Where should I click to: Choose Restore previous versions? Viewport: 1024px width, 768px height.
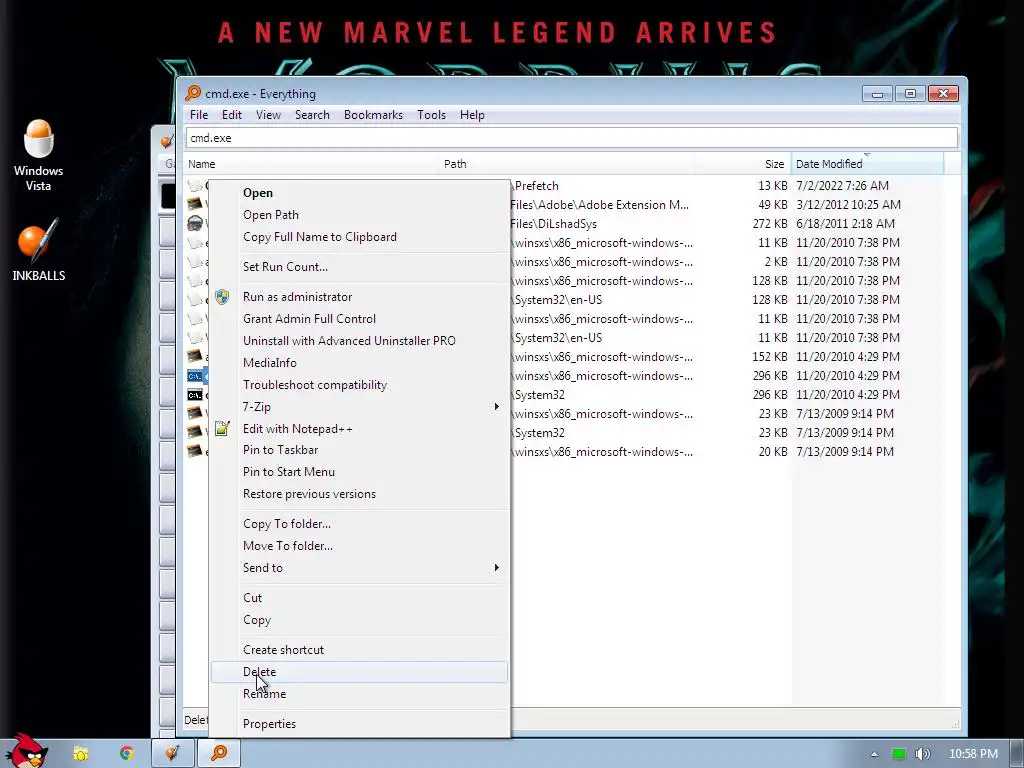point(310,494)
